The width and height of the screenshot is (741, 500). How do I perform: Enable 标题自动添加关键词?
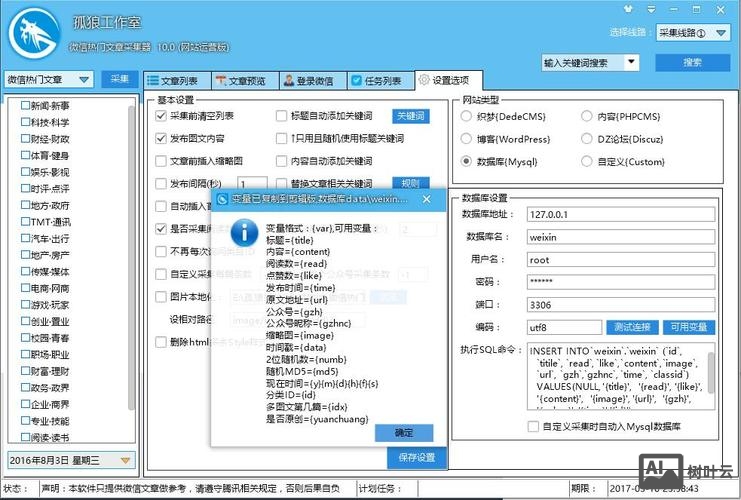pyautogui.click(x=282, y=116)
